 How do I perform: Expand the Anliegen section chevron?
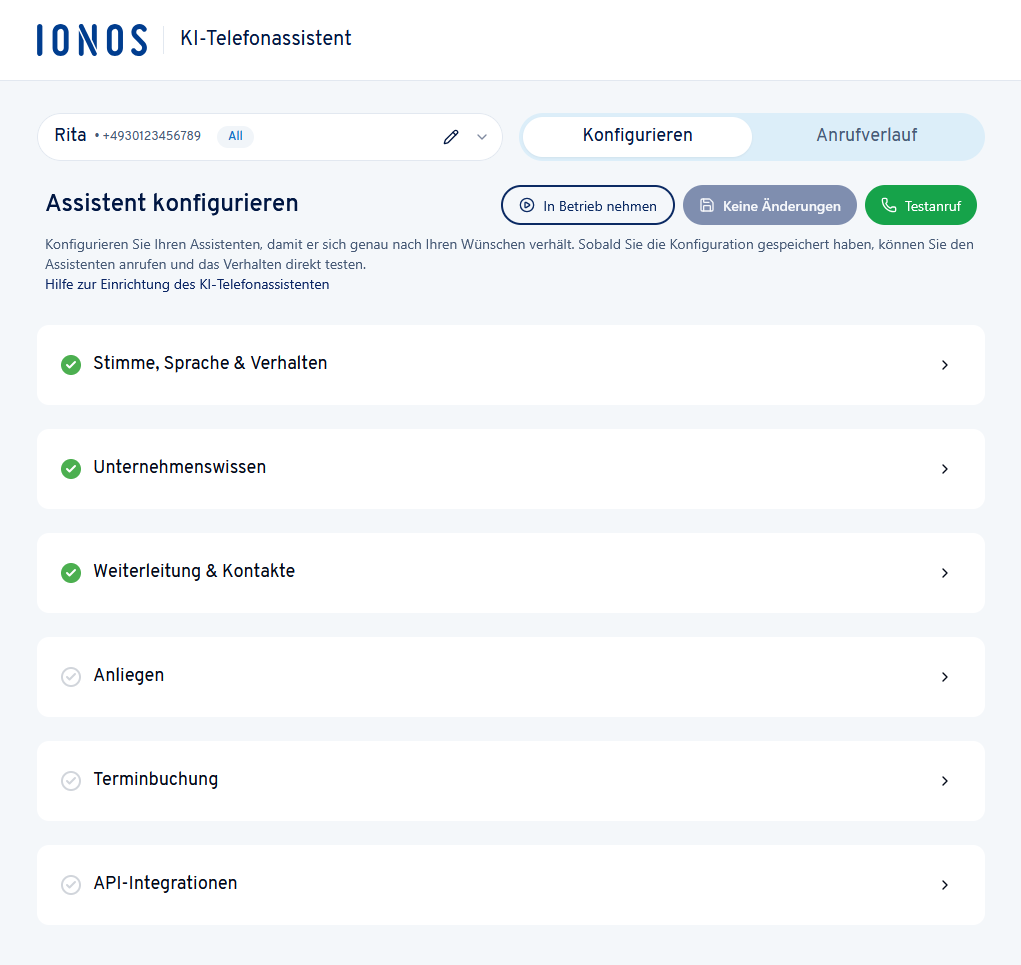pyautogui.click(x=945, y=677)
